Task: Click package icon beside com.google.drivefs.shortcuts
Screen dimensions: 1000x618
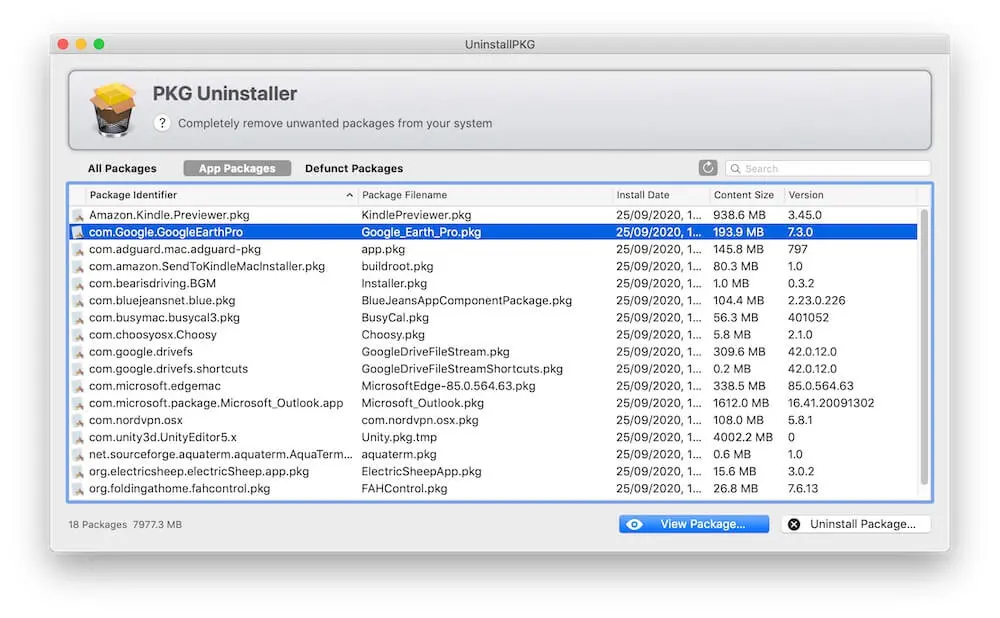Action: pyautogui.click(x=78, y=369)
